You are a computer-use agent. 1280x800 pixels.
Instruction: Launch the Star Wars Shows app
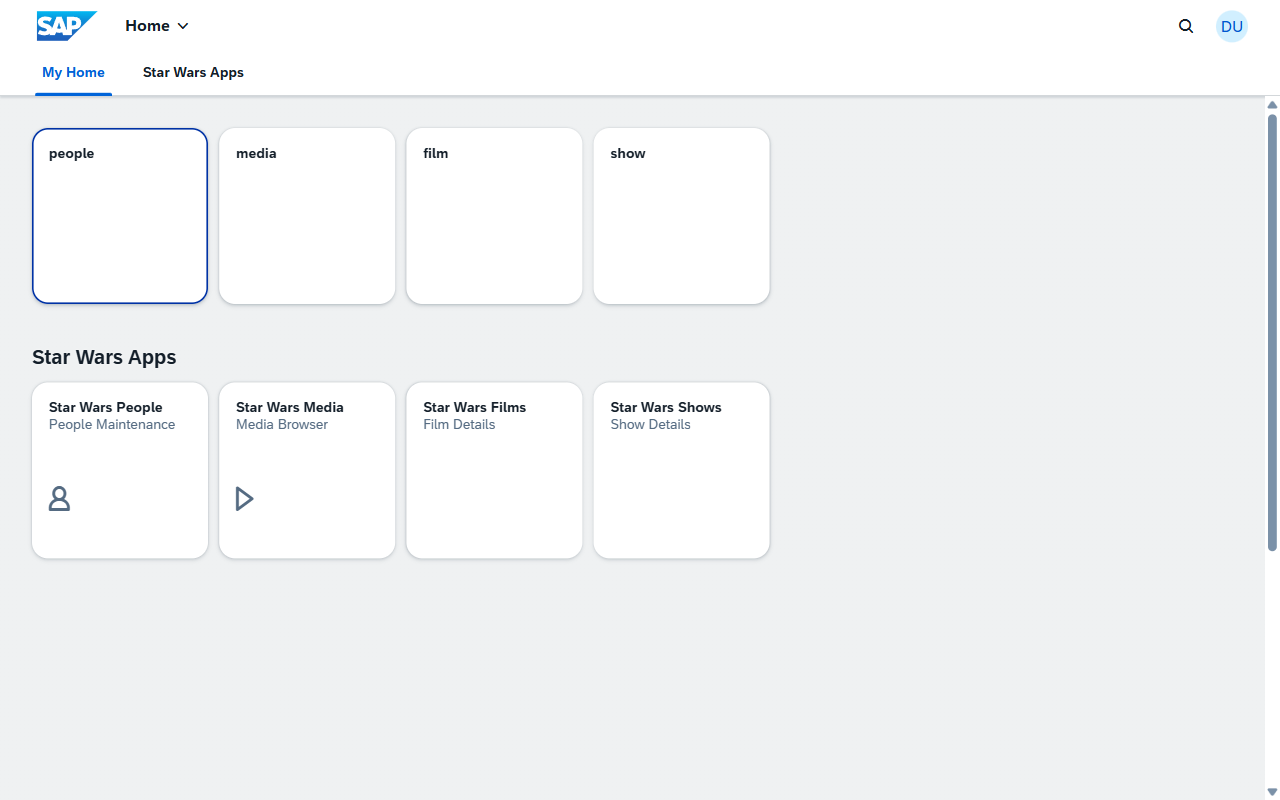pyautogui.click(x=681, y=470)
